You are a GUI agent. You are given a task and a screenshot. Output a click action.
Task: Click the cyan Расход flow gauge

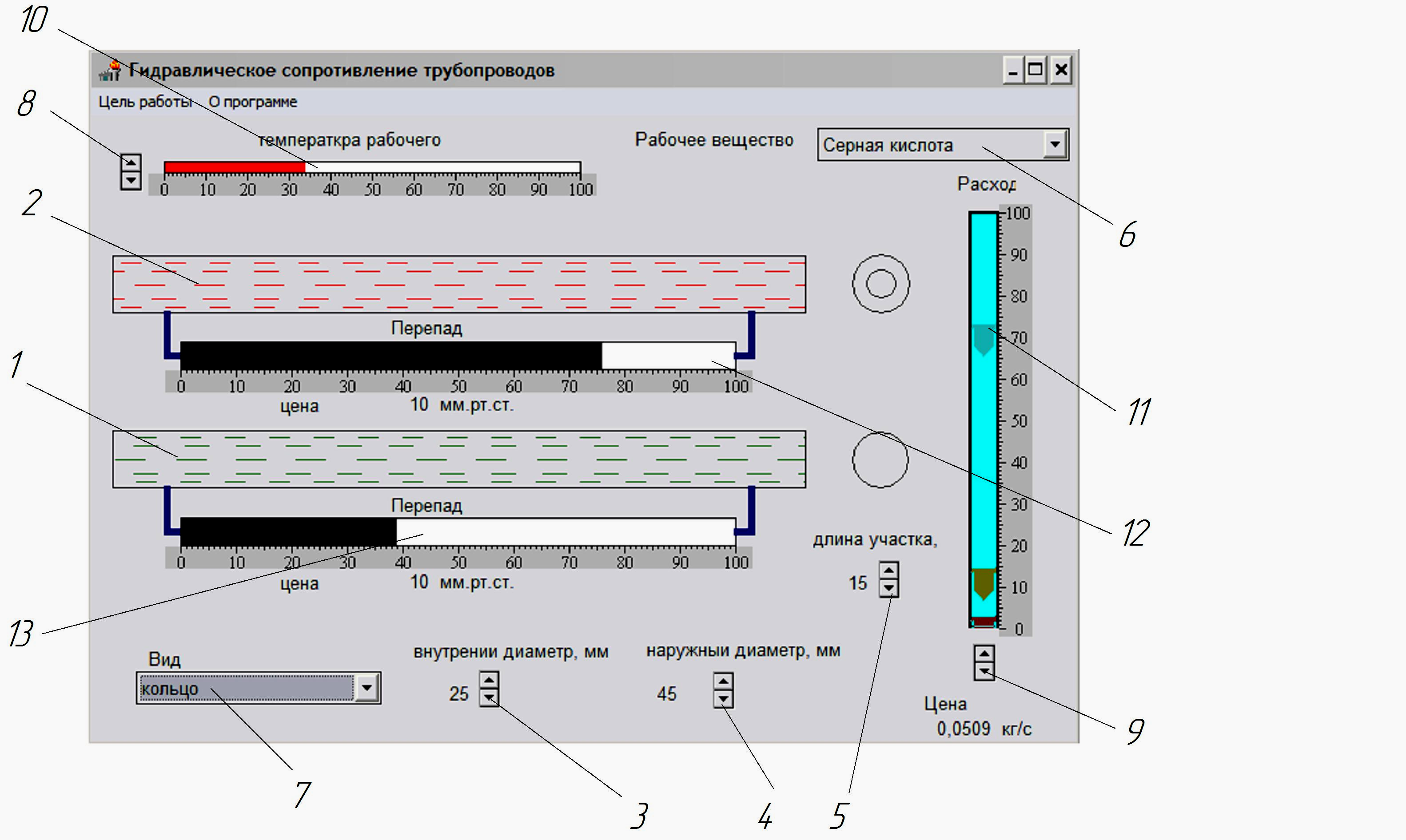click(984, 420)
